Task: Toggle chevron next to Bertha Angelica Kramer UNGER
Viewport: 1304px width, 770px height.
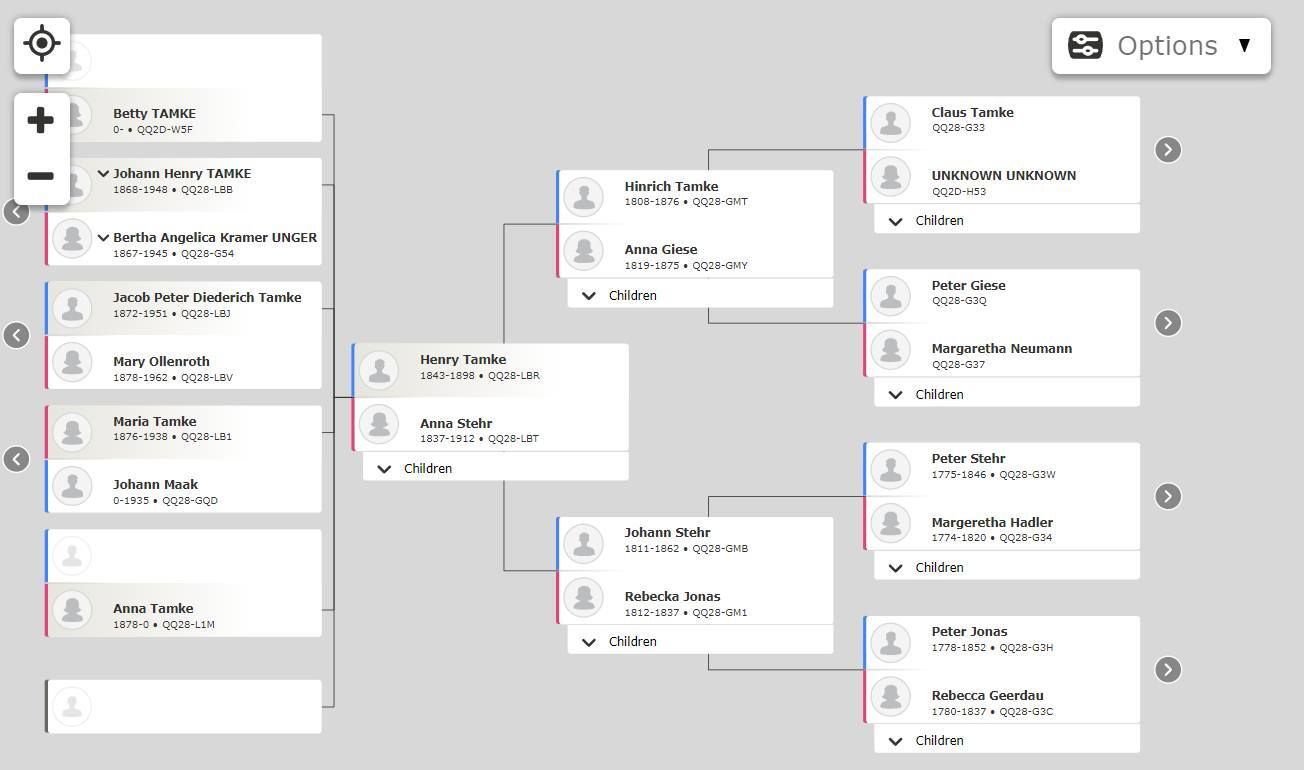Action: 103,238
